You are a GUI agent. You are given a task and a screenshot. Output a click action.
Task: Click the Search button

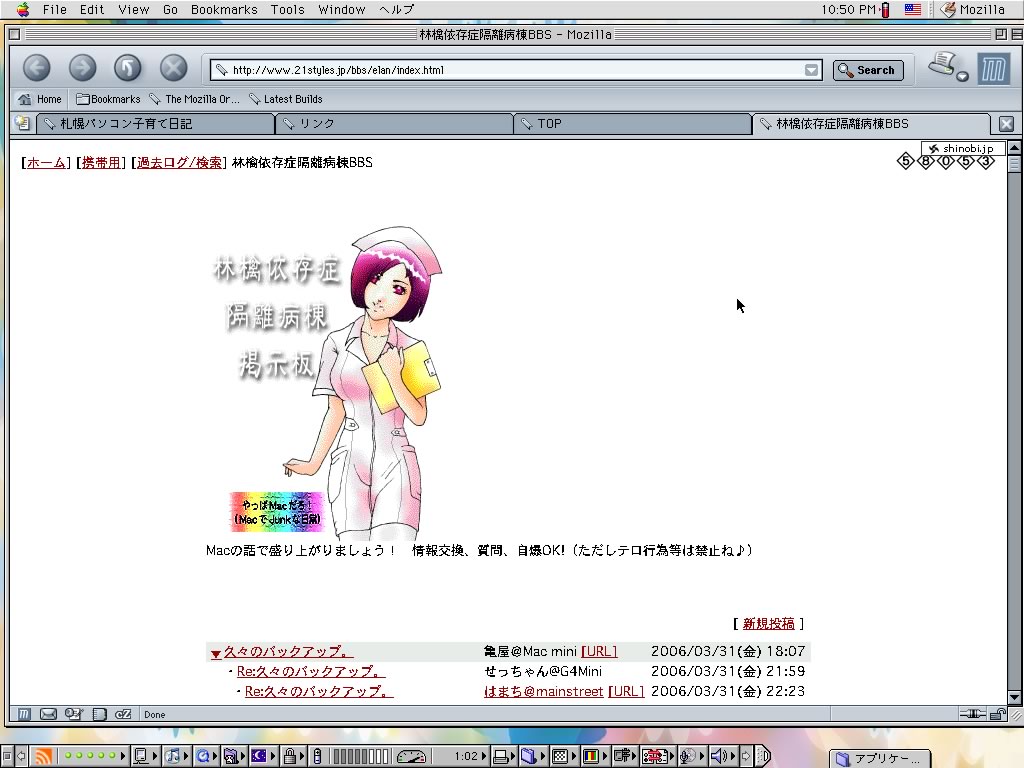(x=867, y=70)
